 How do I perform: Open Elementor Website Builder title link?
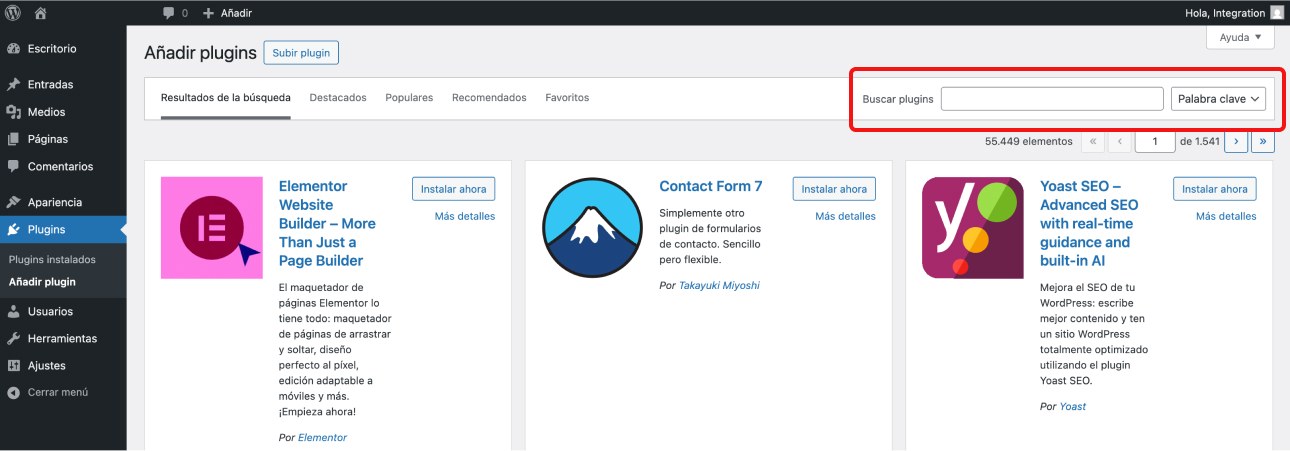tap(327, 224)
